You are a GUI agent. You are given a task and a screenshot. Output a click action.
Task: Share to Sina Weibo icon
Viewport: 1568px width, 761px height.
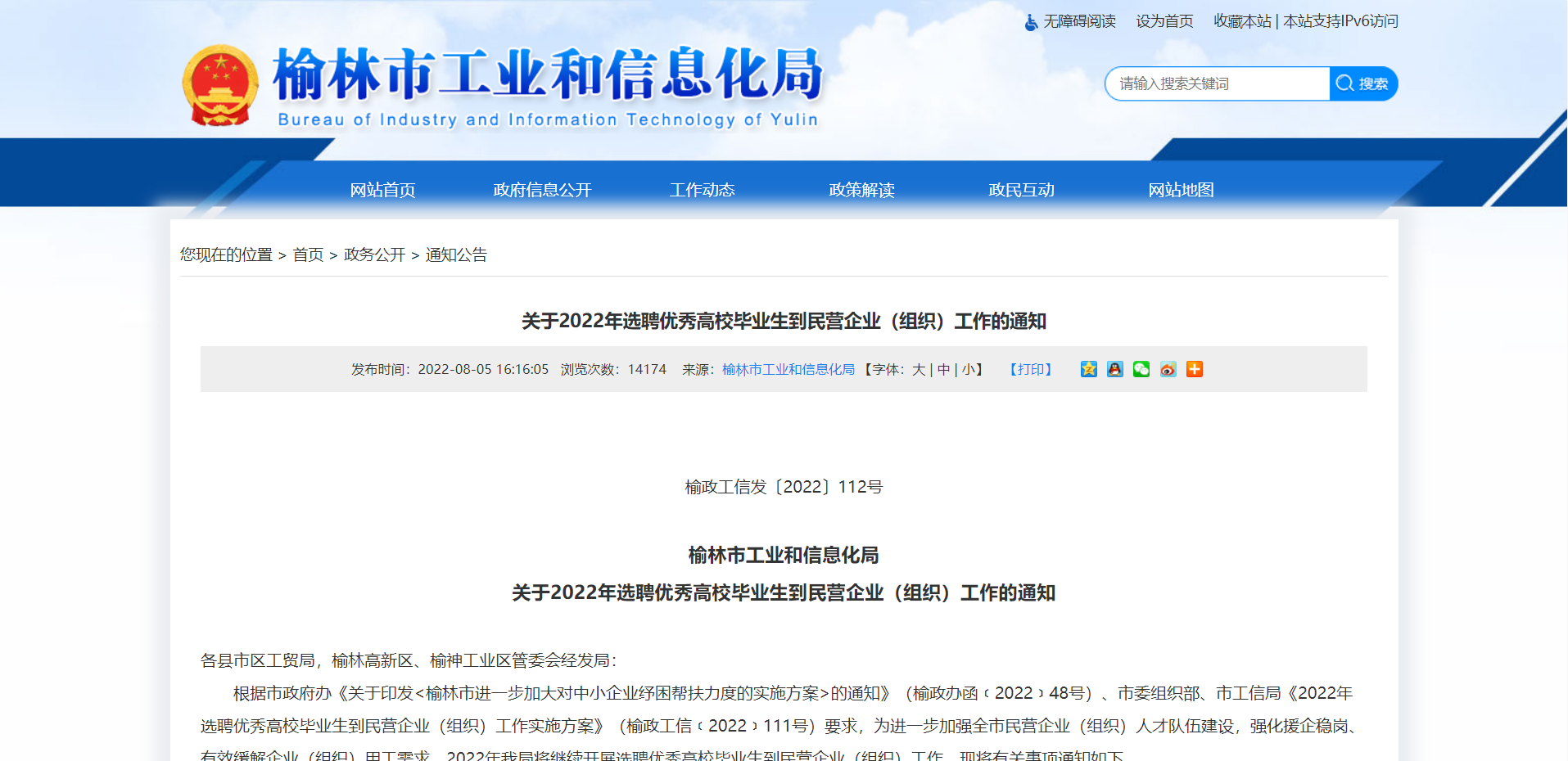click(x=1168, y=369)
